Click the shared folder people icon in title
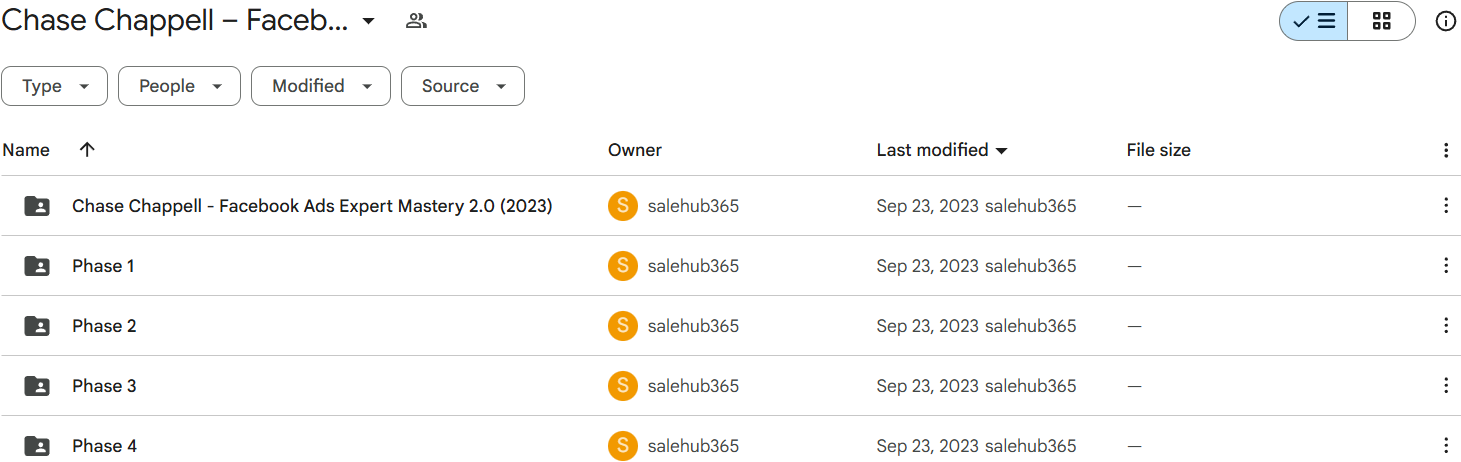The width and height of the screenshot is (1461, 462). pyautogui.click(x=416, y=21)
